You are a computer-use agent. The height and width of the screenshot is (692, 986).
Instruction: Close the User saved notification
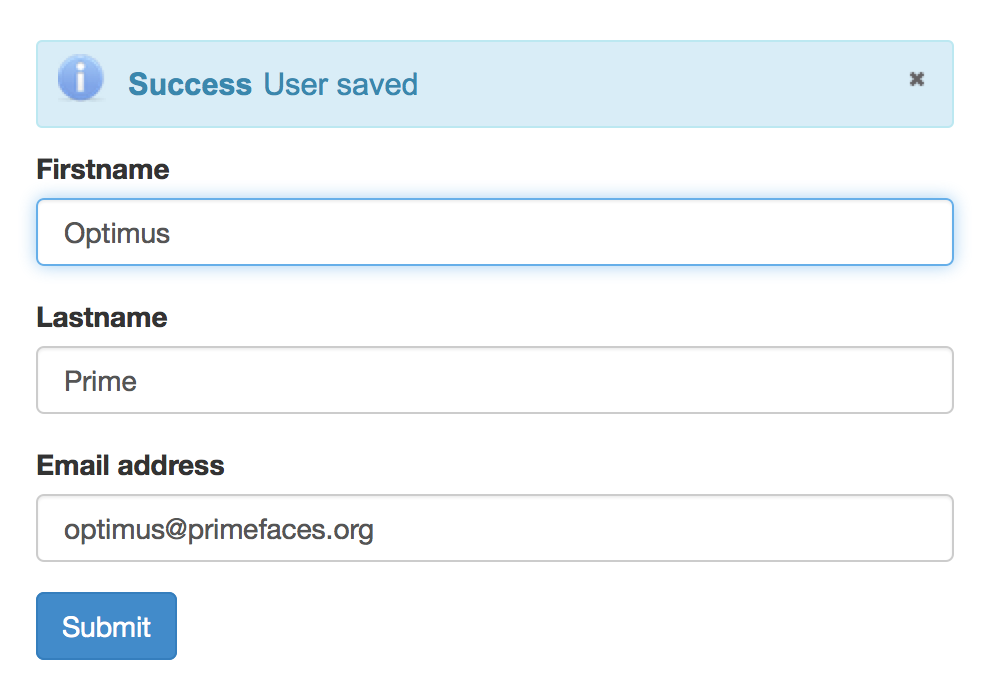(x=917, y=79)
